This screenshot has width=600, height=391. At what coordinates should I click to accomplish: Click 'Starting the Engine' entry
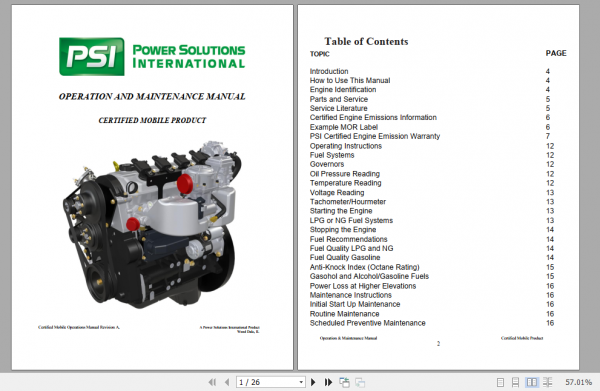pos(341,211)
